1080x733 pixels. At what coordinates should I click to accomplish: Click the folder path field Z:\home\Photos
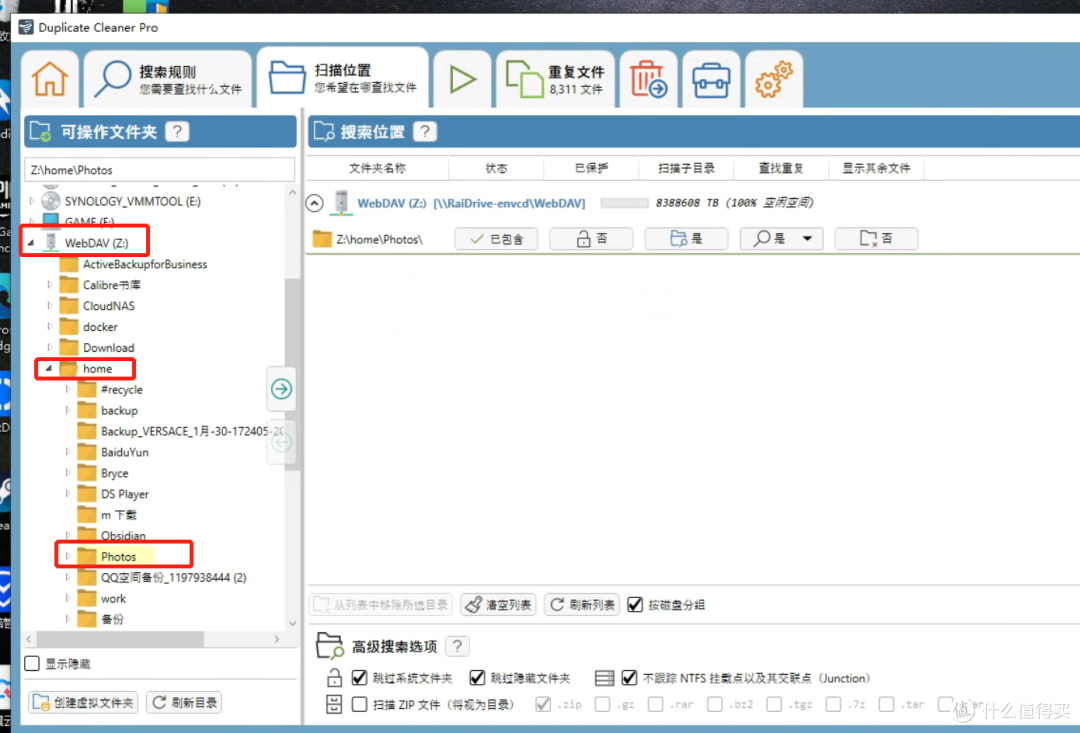pyautogui.click(x=159, y=169)
